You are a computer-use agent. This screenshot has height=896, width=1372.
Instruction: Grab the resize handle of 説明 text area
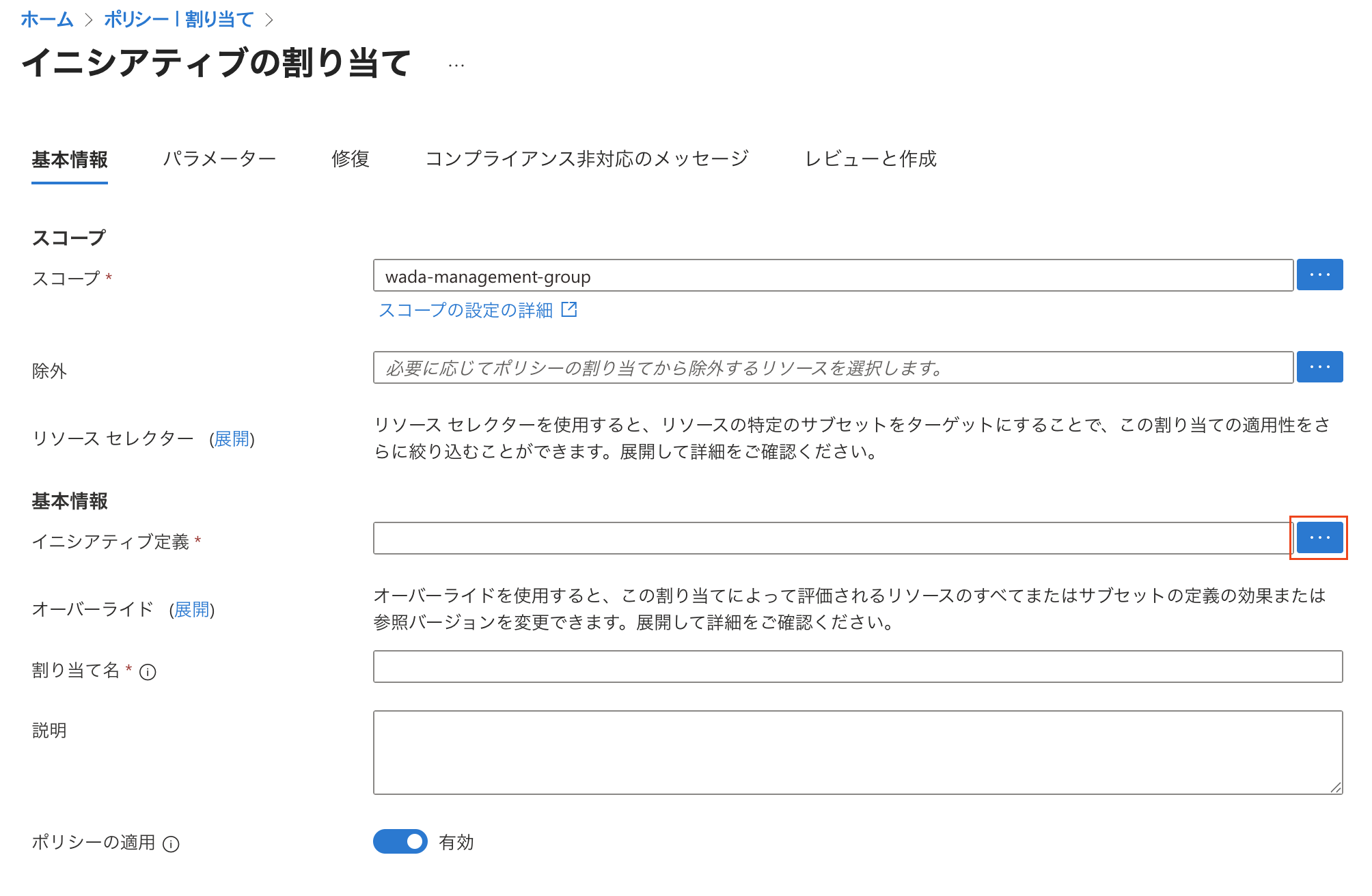pos(1336,787)
